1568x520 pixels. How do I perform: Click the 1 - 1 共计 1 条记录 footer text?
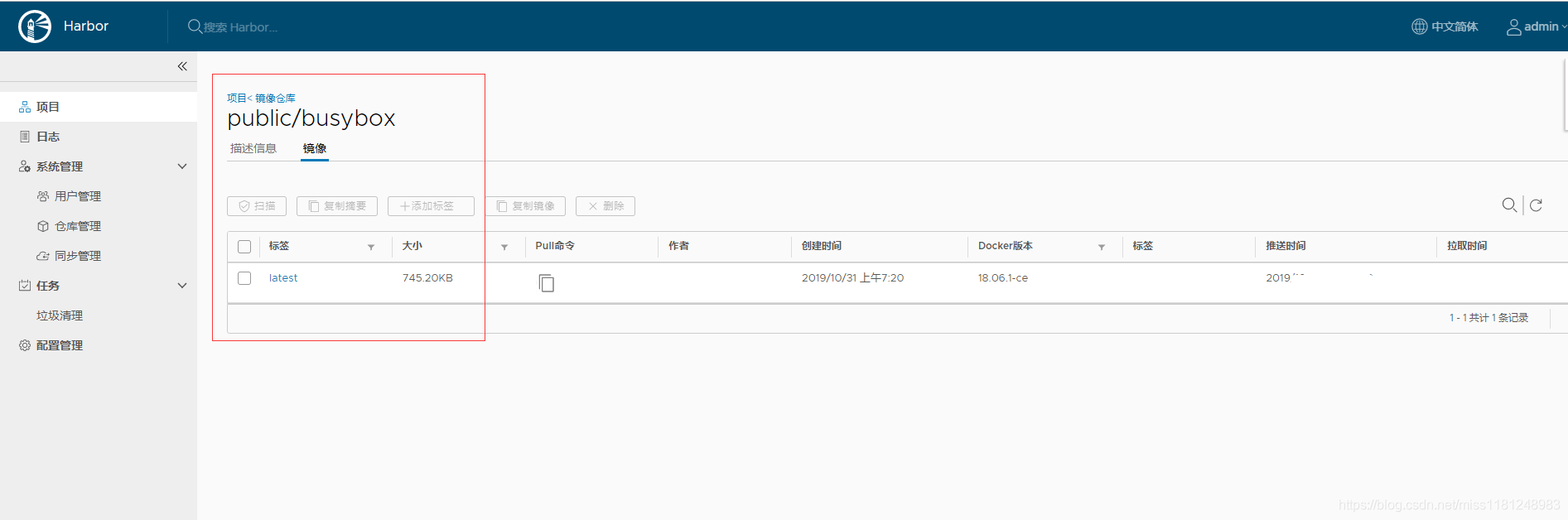[1488, 318]
